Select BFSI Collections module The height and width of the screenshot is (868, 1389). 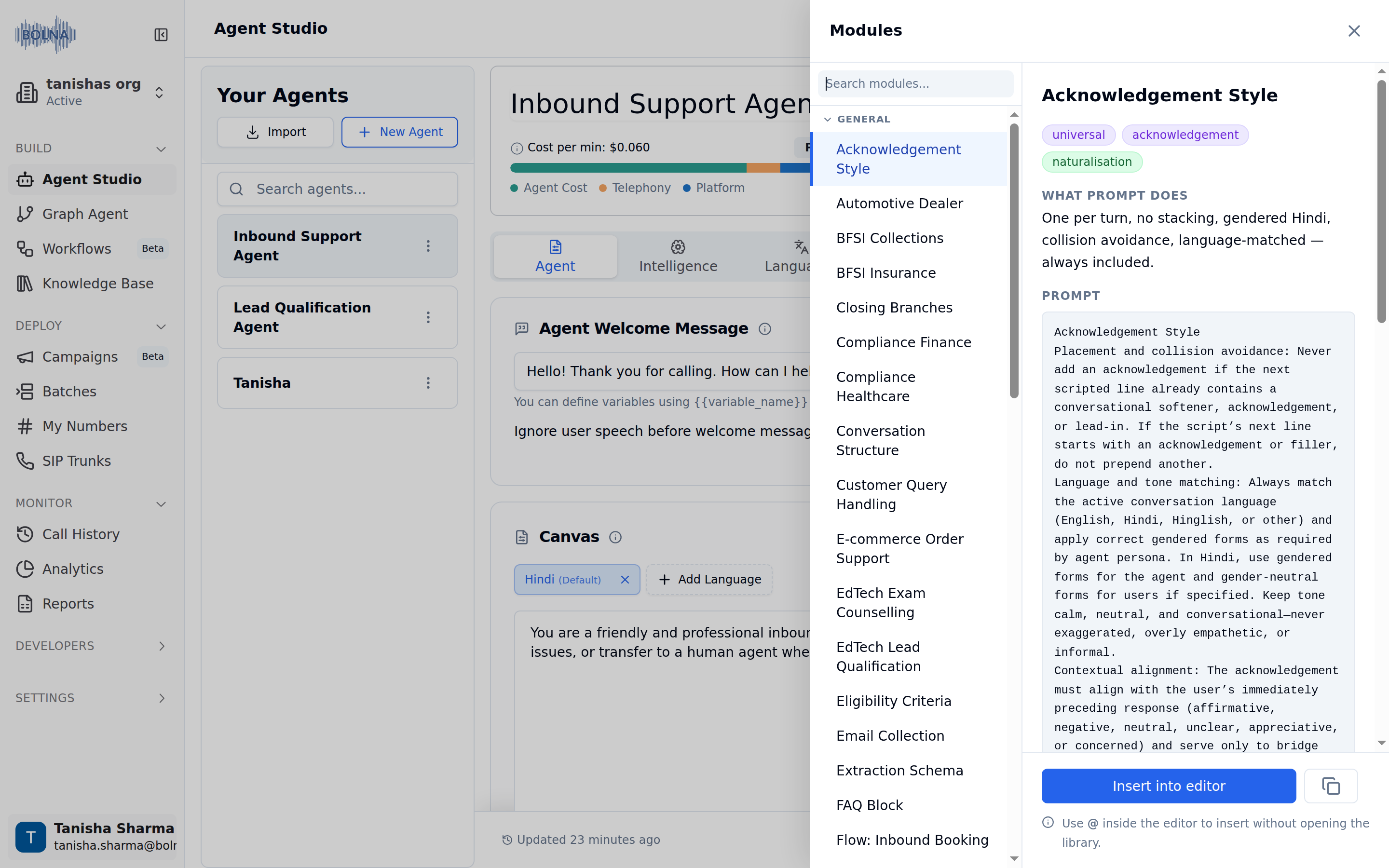pyautogui.click(x=909, y=238)
